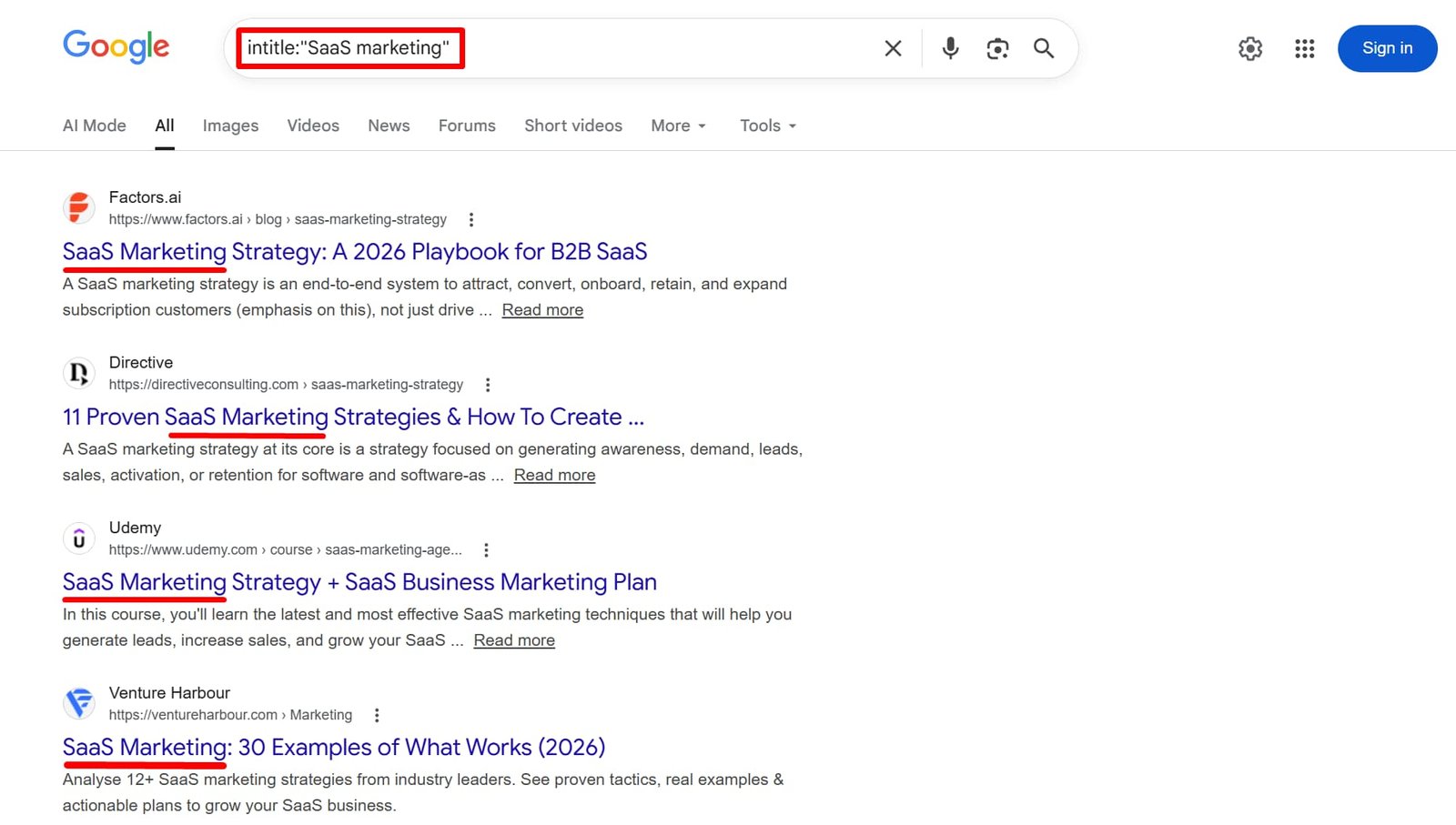The image size is (1456, 825).
Task: Open AI Mode
Action: point(94,126)
